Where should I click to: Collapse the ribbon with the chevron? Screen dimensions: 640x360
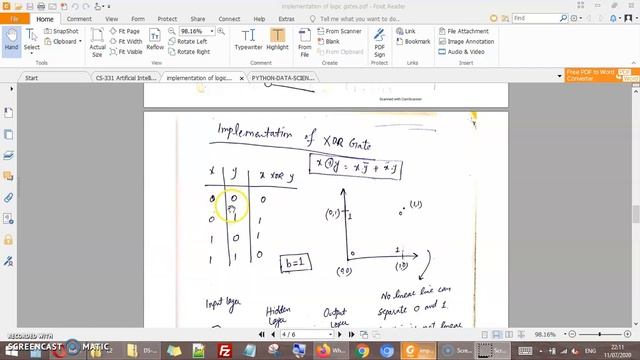click(x=633, y=63)
